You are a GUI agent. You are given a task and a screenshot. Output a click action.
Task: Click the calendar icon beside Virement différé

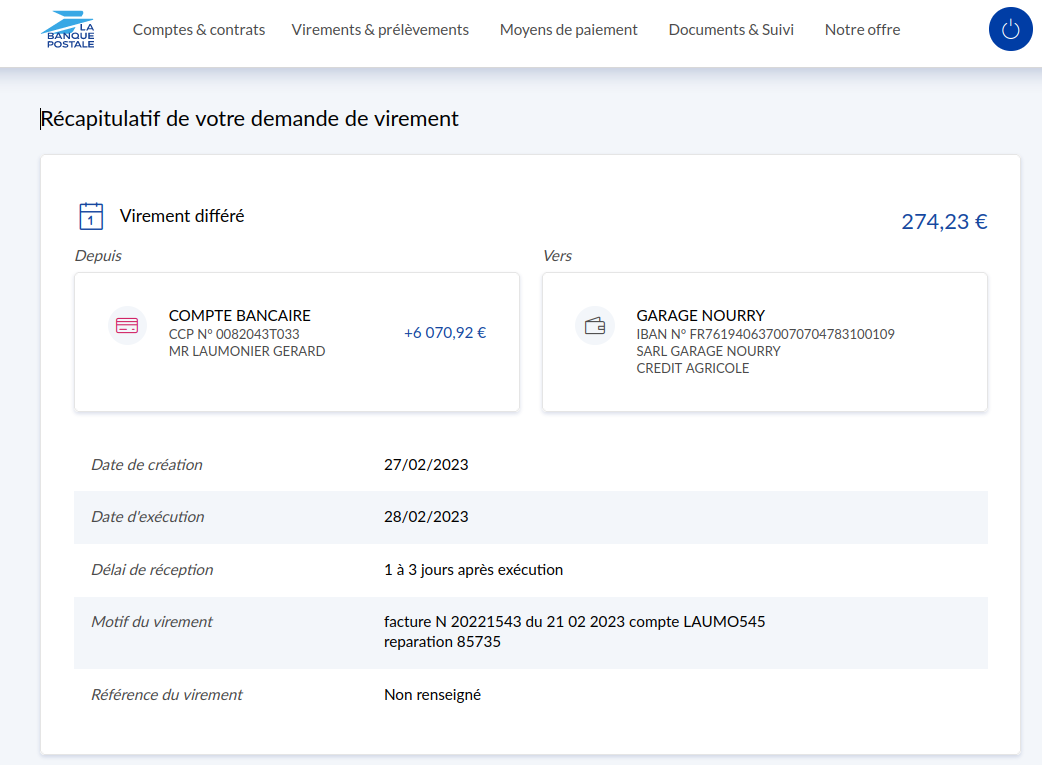(91, 216)
